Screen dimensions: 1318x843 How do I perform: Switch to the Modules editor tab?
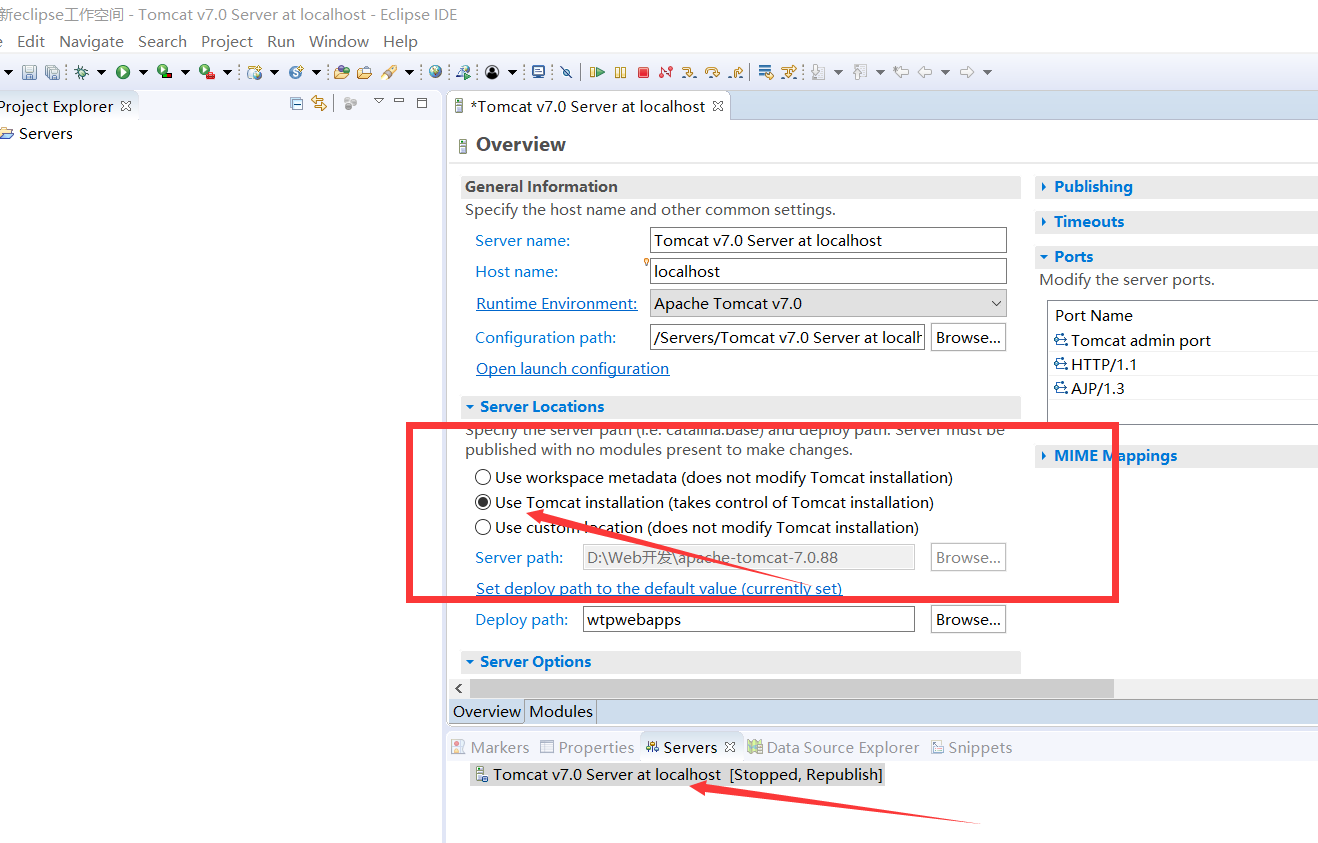[561, 712]
